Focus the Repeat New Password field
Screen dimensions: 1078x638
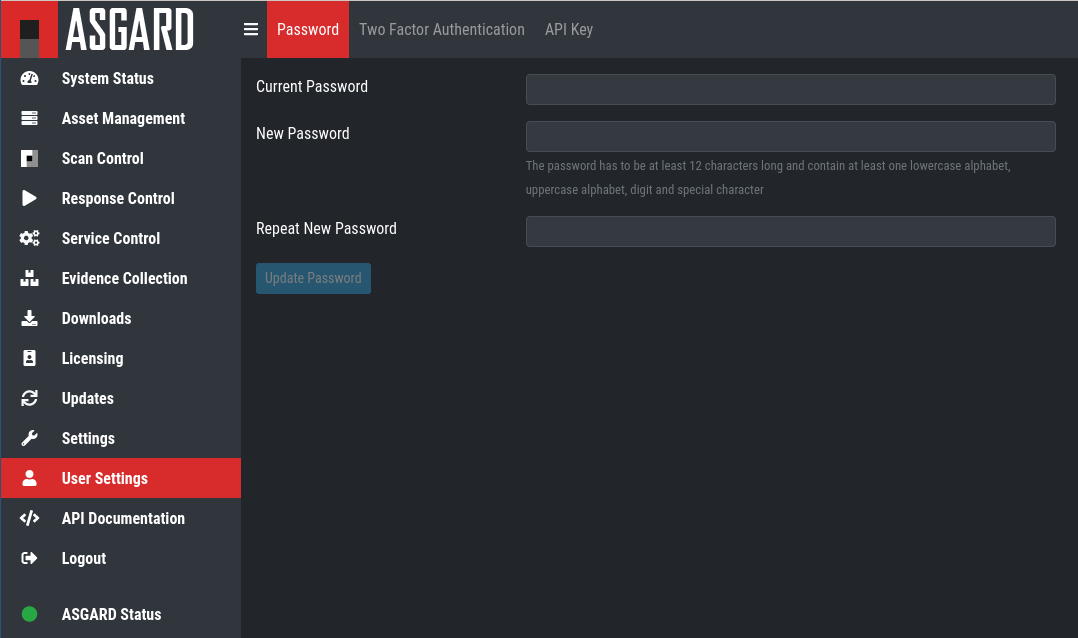[791, 232]
